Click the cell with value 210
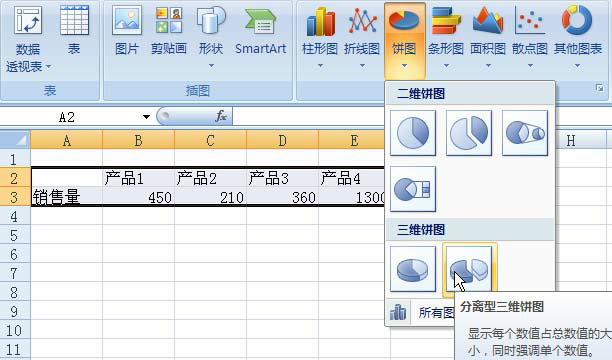 210,196
